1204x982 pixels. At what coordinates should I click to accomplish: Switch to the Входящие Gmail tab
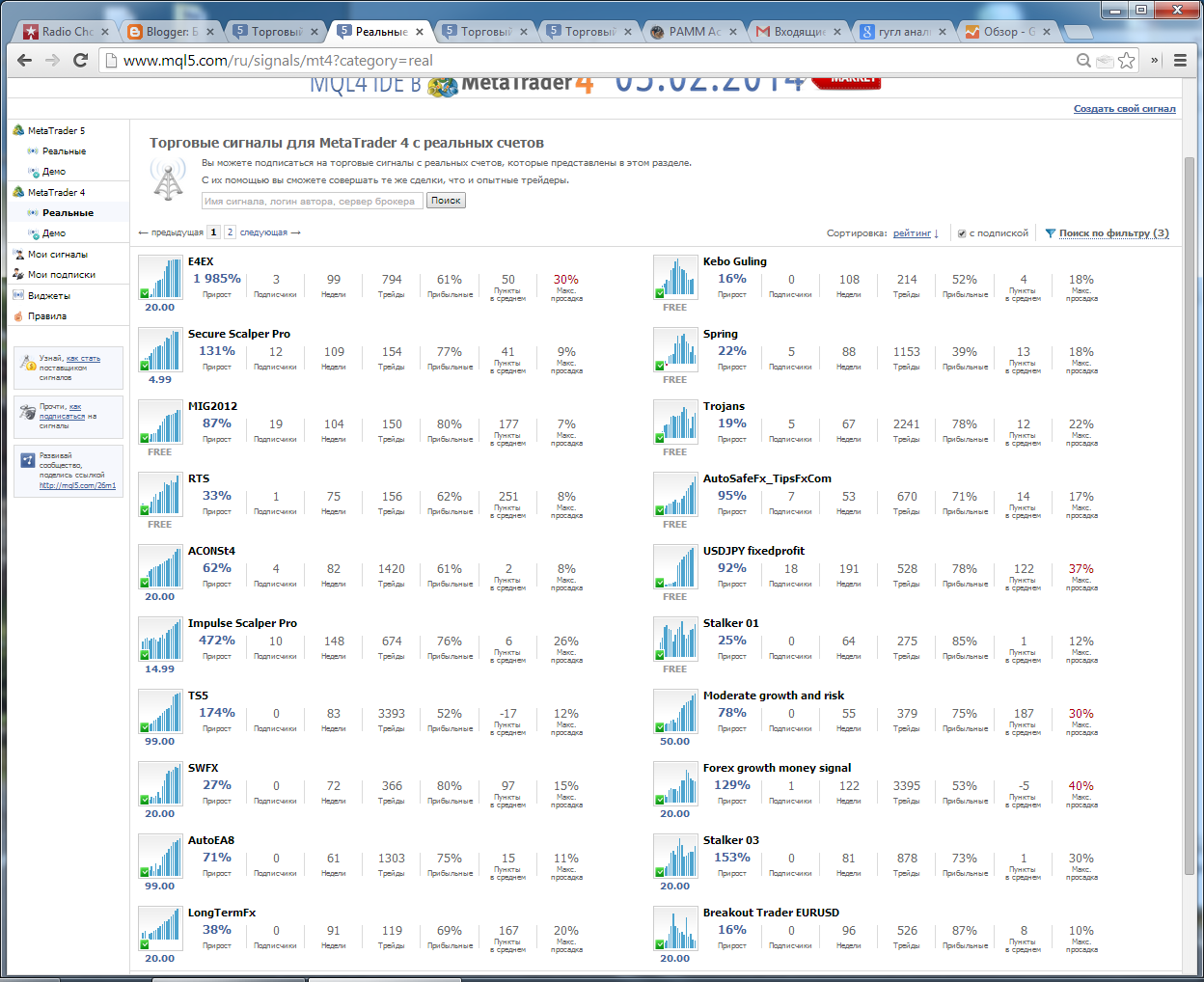(799, 32)
